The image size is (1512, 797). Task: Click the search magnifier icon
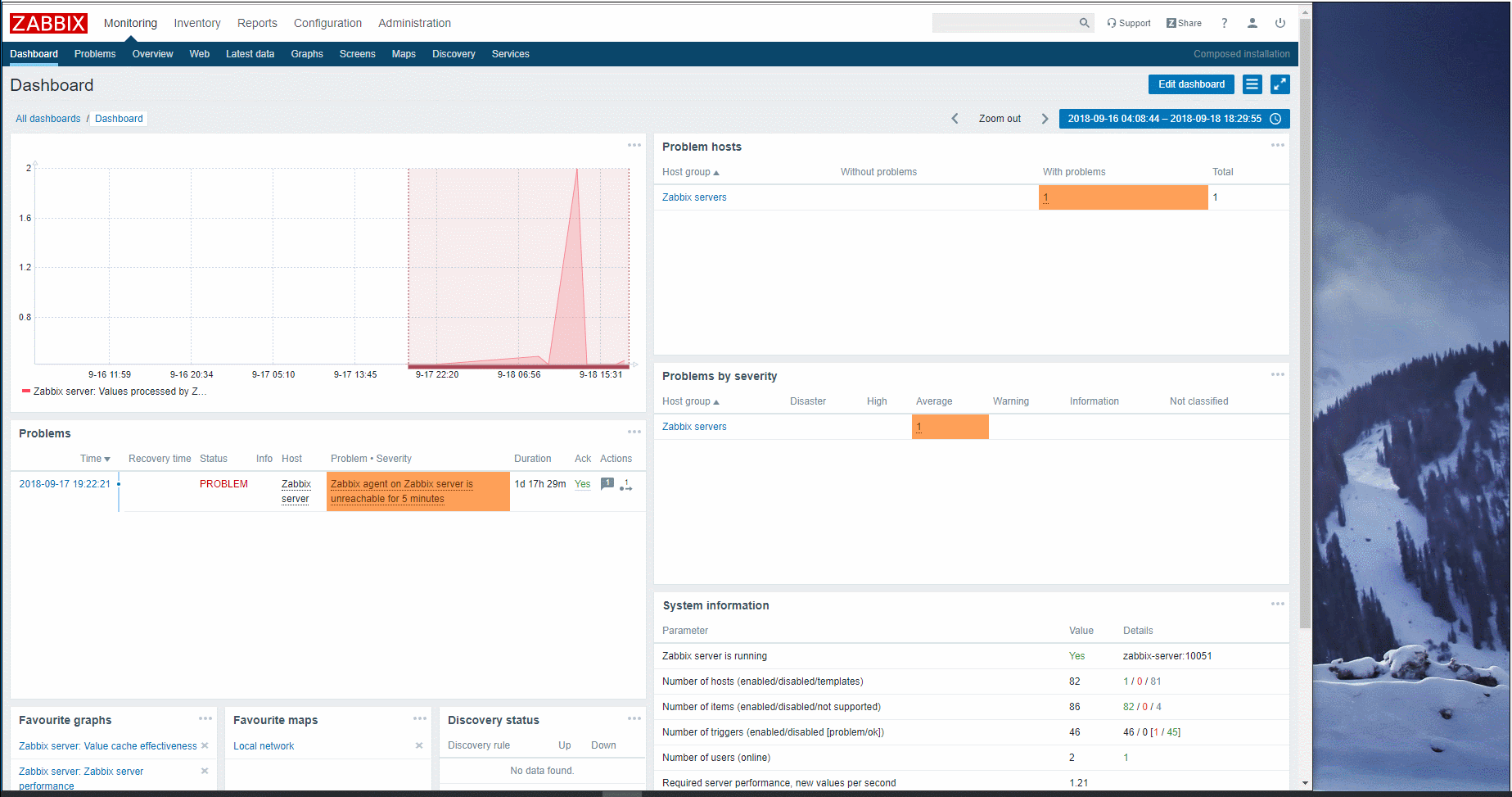(1084, 23)
